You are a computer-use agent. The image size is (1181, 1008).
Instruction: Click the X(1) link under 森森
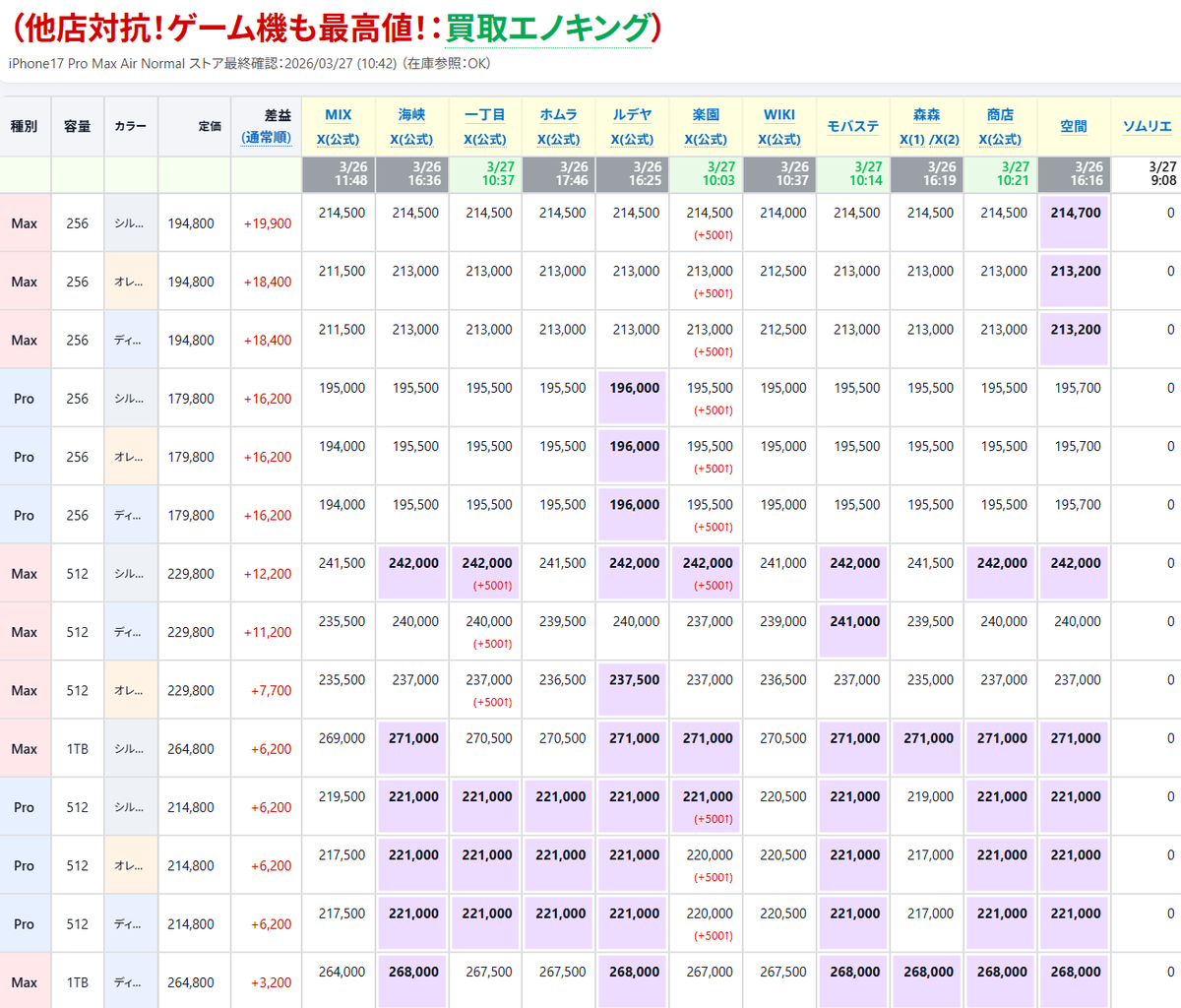[x=913, y=138]
